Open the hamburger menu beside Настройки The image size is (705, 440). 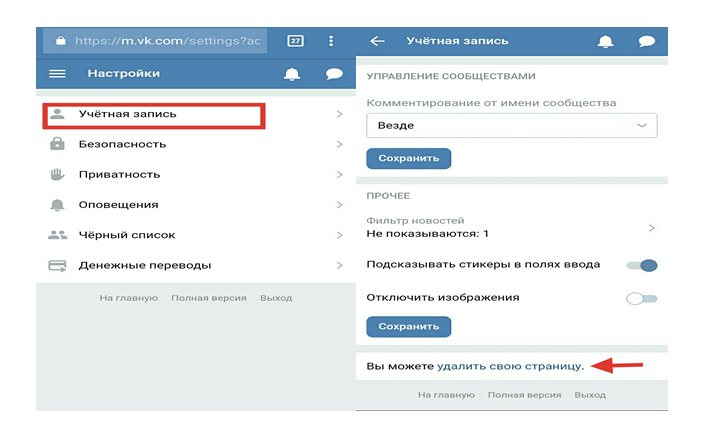click(57, 74)
